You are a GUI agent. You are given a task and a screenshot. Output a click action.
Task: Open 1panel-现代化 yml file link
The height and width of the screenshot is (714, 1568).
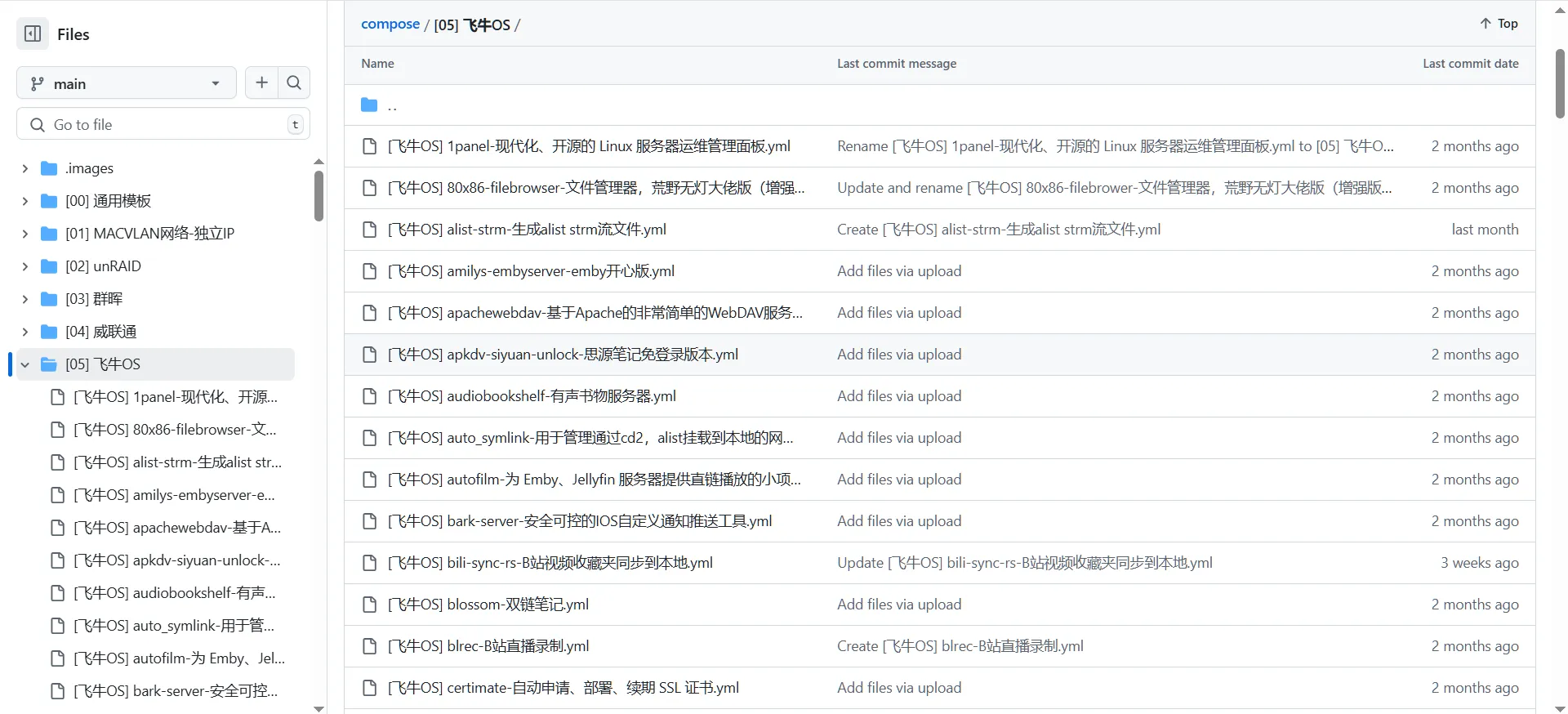coord(589,146)
